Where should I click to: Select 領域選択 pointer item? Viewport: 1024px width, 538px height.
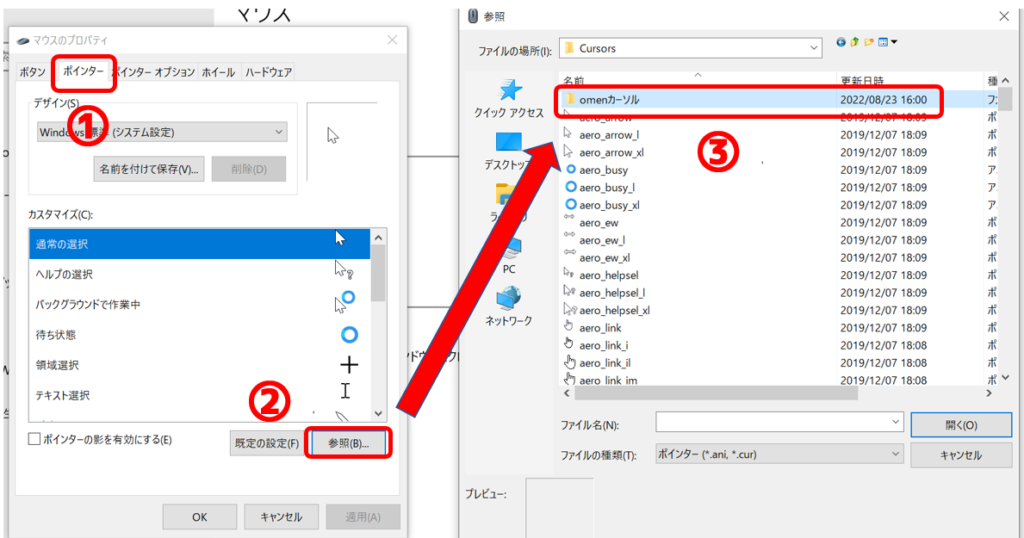coord(199,365)
